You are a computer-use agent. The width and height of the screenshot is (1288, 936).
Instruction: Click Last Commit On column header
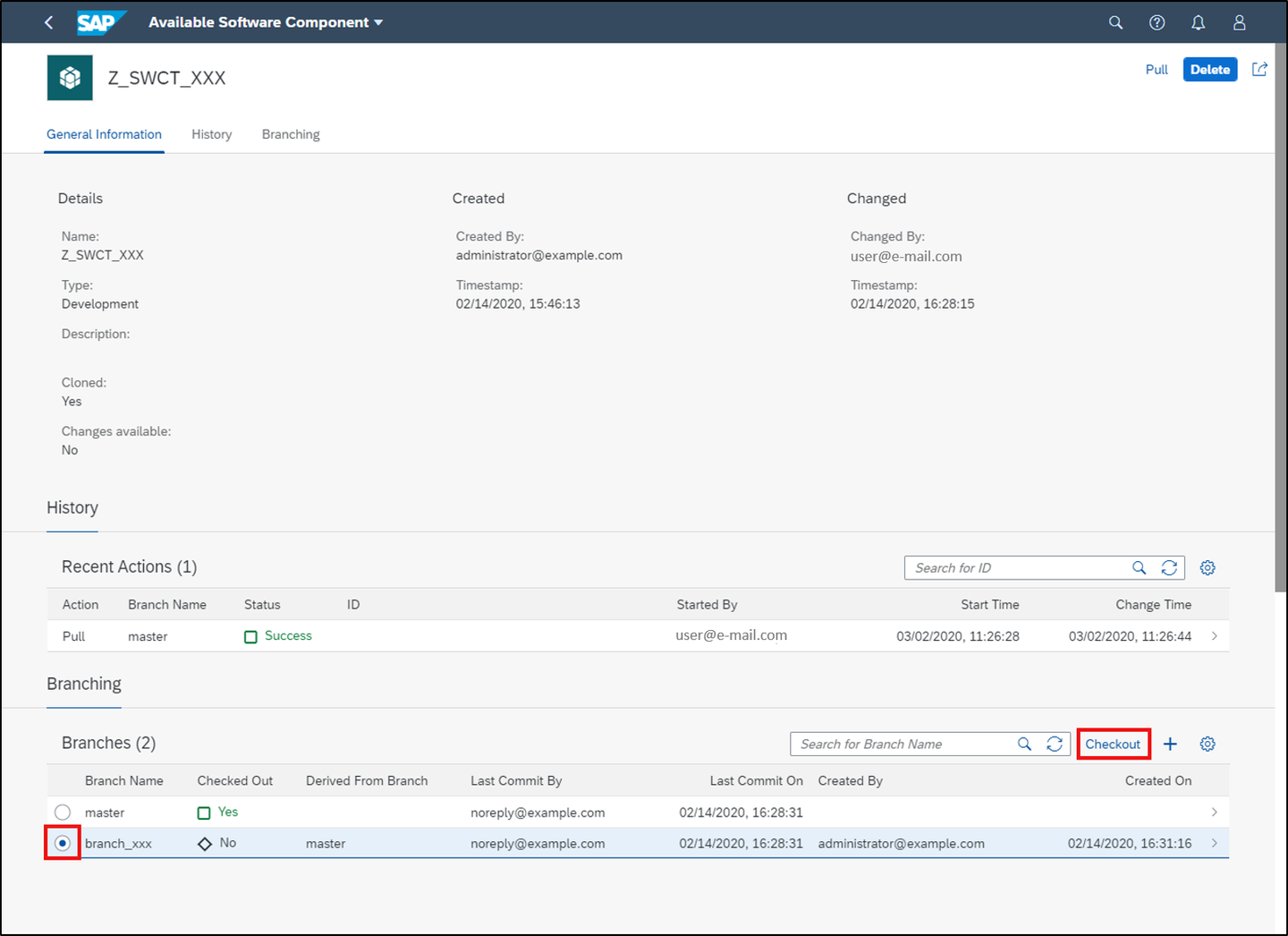[757, 780]
